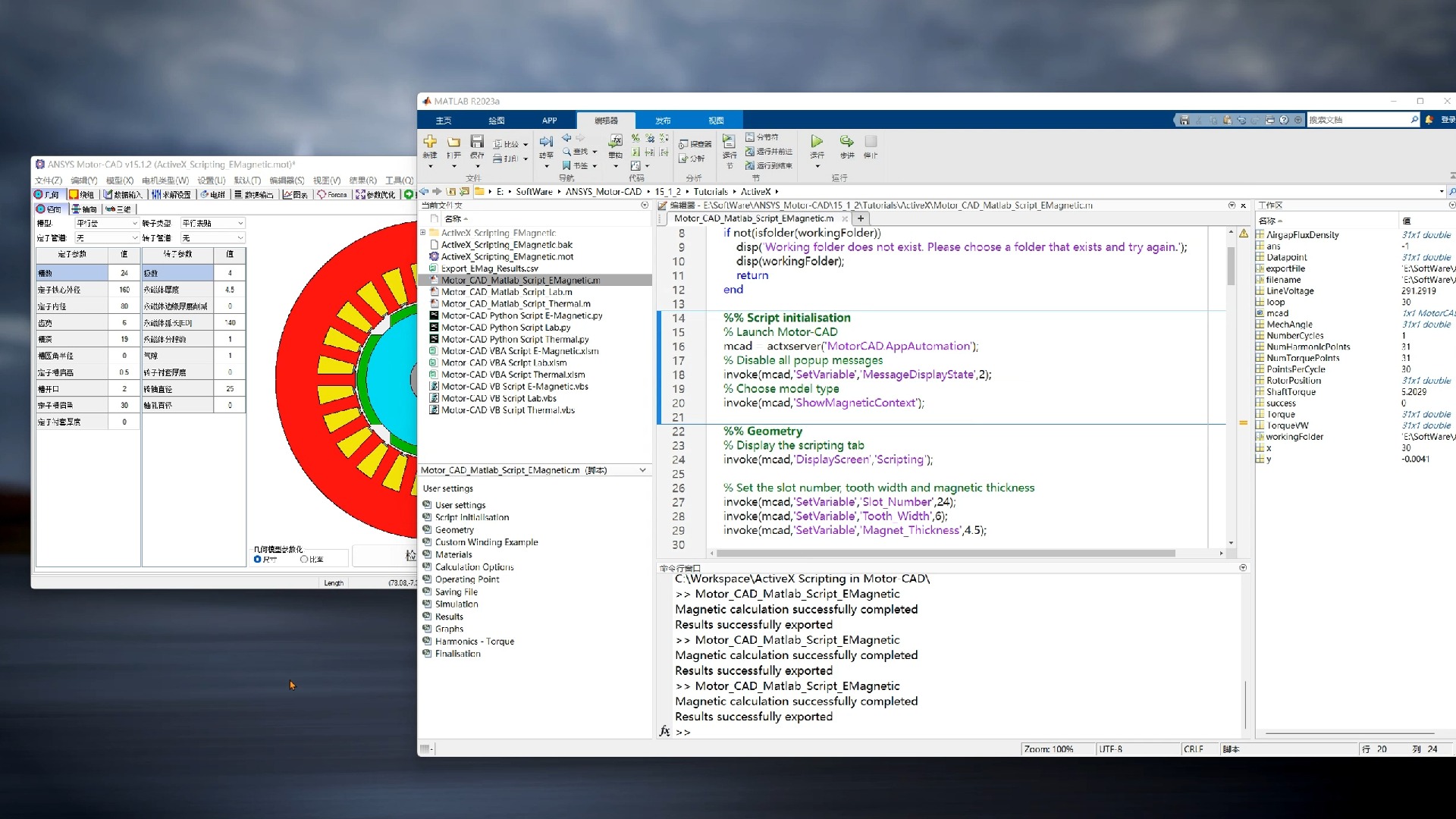Image resolution: width=1456 pixels, height=819 pixels.
Task: Click the 登录 (Sign in) link
Action: pos(1448,120)
